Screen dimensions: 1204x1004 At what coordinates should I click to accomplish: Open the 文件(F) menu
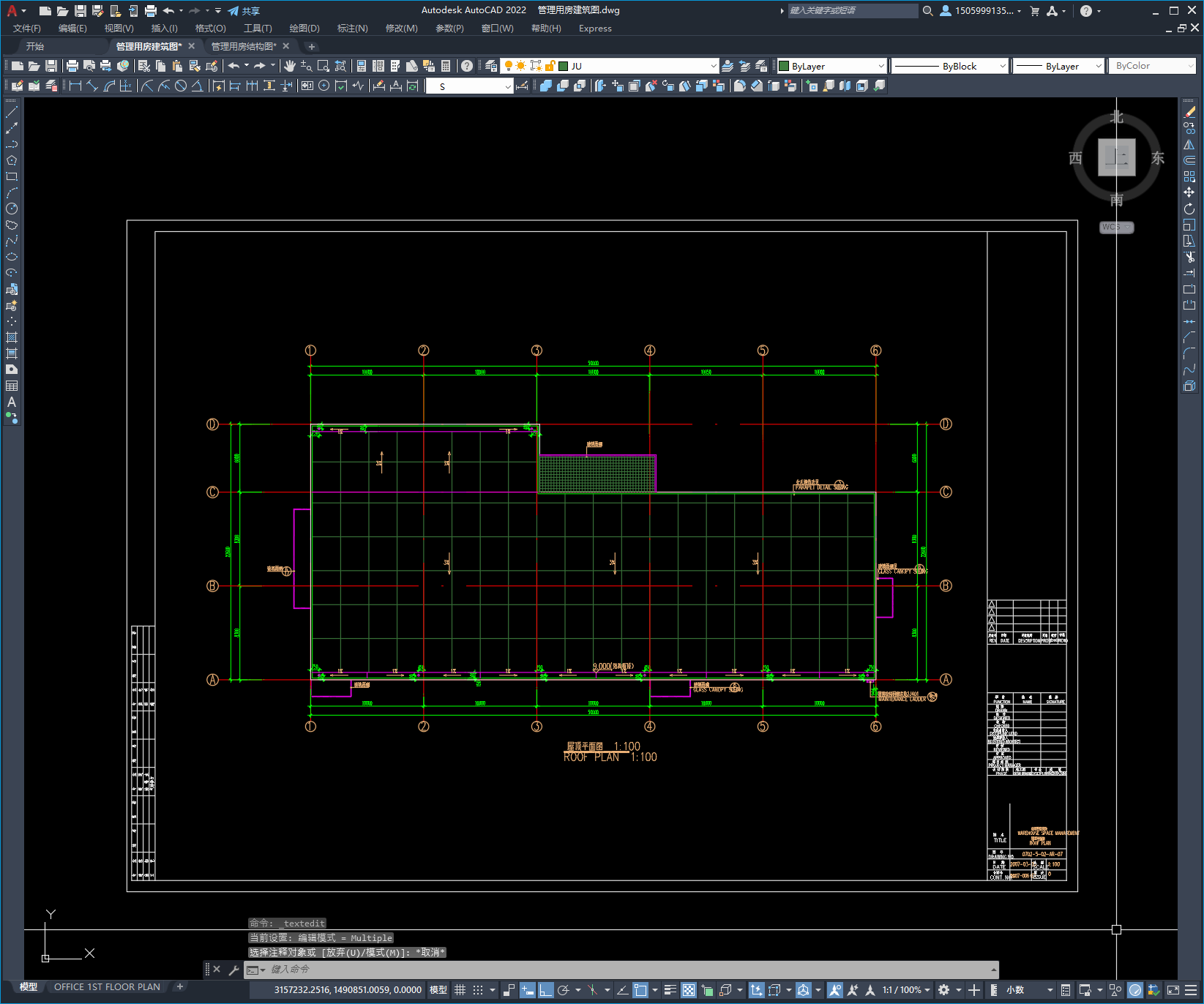27,29
